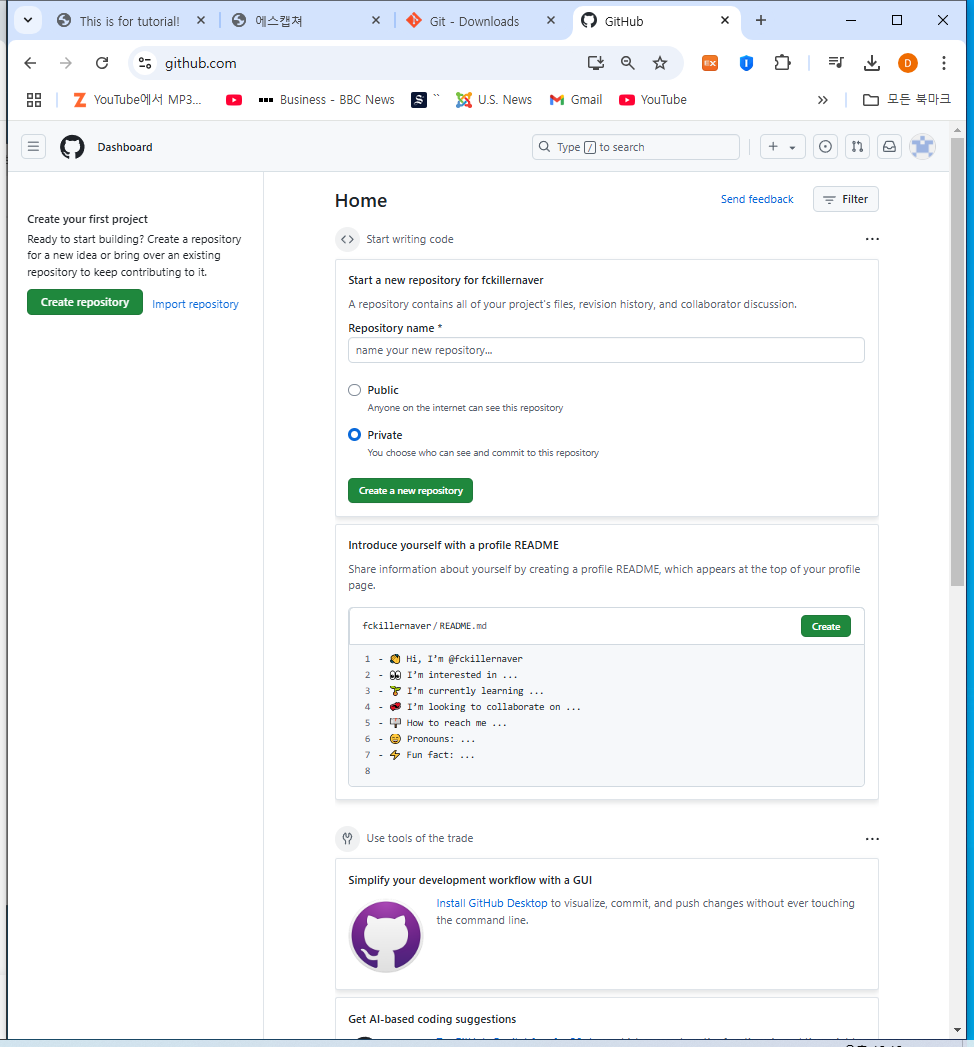Open a new browser tab
Image resolution: width=974 pixels, height=1047 pixels.
[x=760, y=20]
